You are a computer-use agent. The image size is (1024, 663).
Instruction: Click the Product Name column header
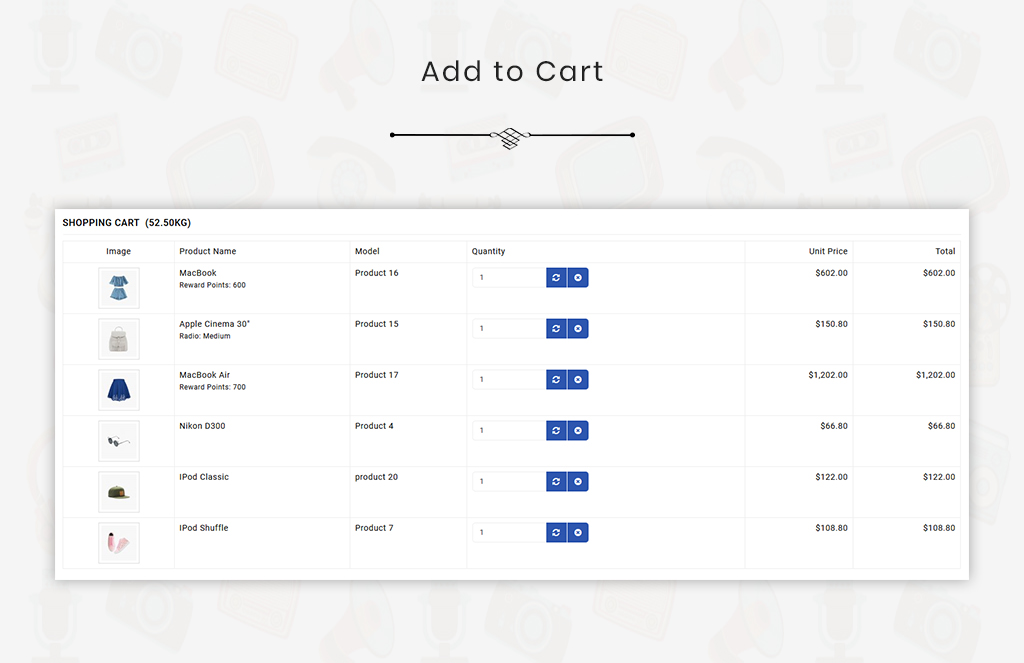coord(208,251)
